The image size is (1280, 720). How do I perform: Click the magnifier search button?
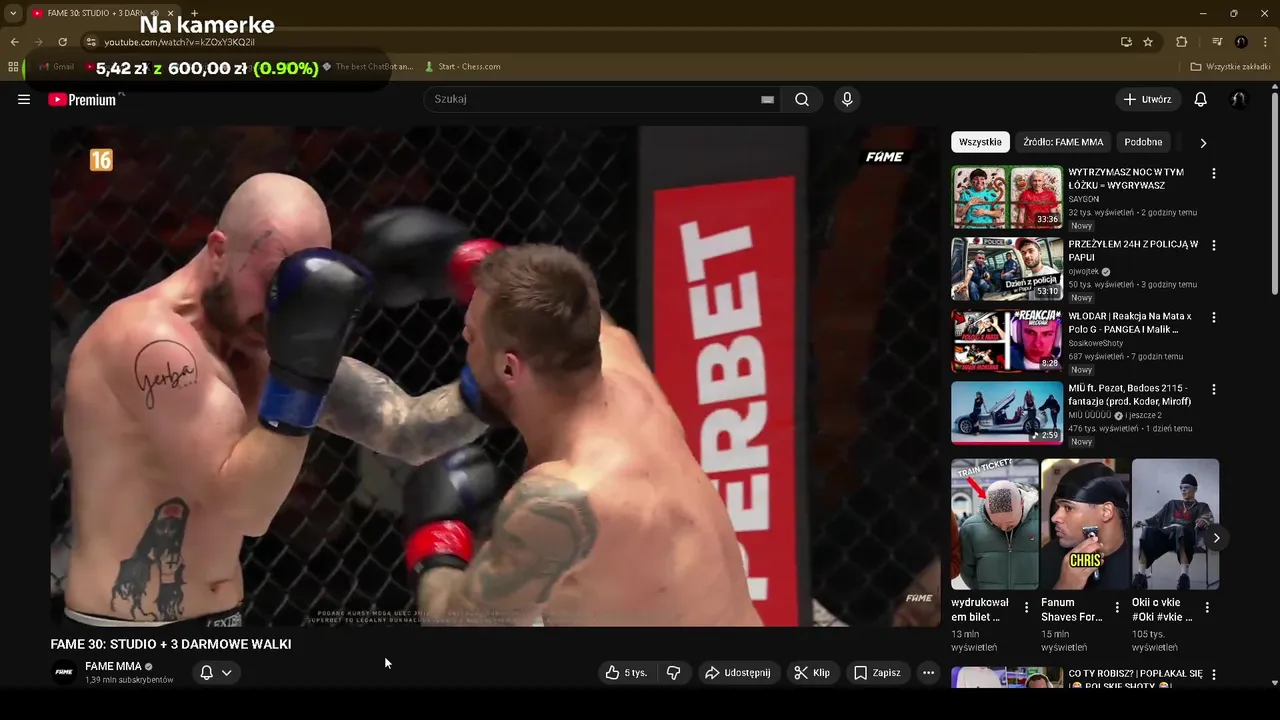coord(802,99)
